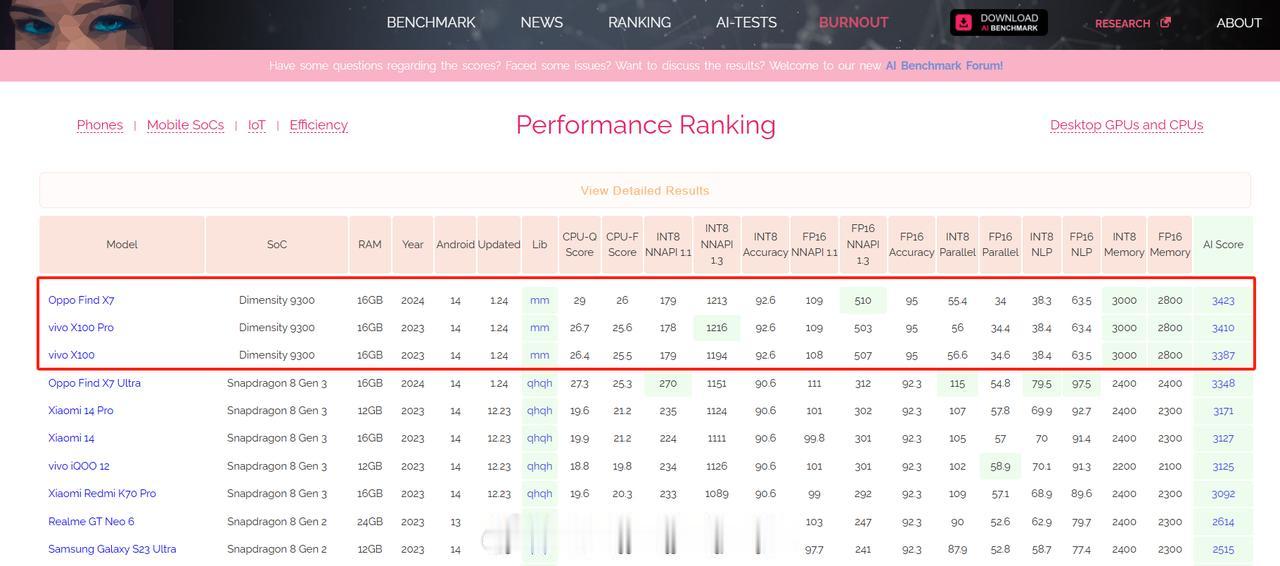The width and height of the screenshot is (1280, 566).
Task: Click AI Score 3171 link
Action: tap(1223, 411)
